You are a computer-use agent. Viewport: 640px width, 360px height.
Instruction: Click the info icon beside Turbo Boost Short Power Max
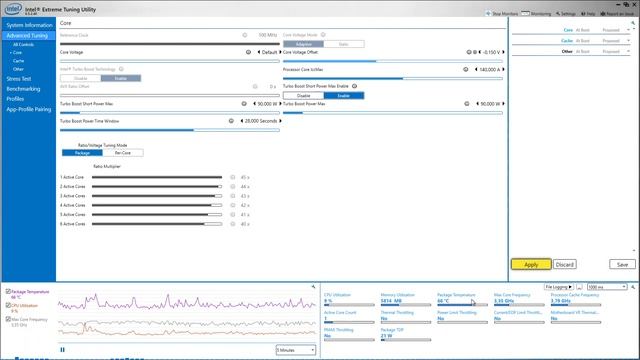click(x=244, y=104)
